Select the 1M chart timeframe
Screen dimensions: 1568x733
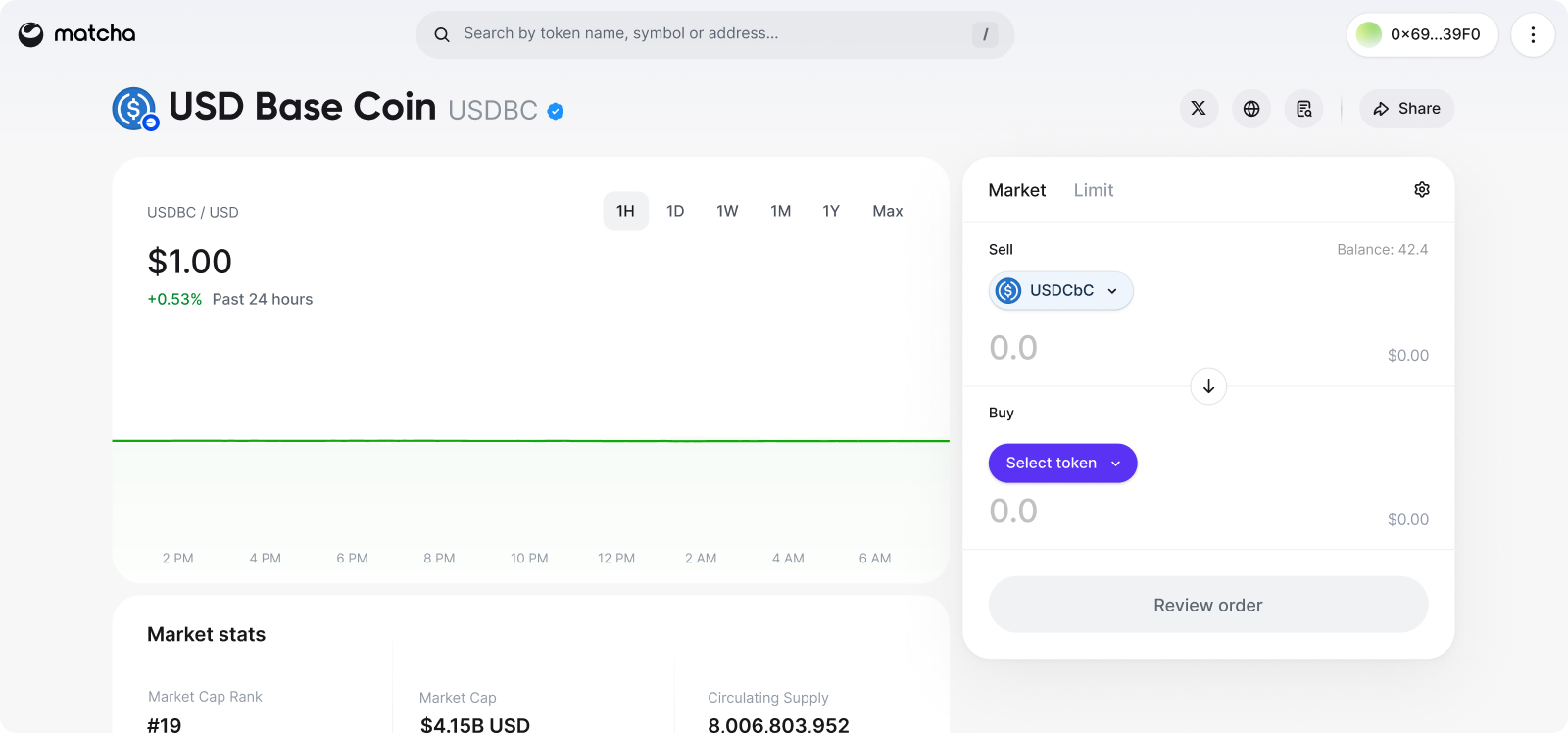[x=781, y=211]
